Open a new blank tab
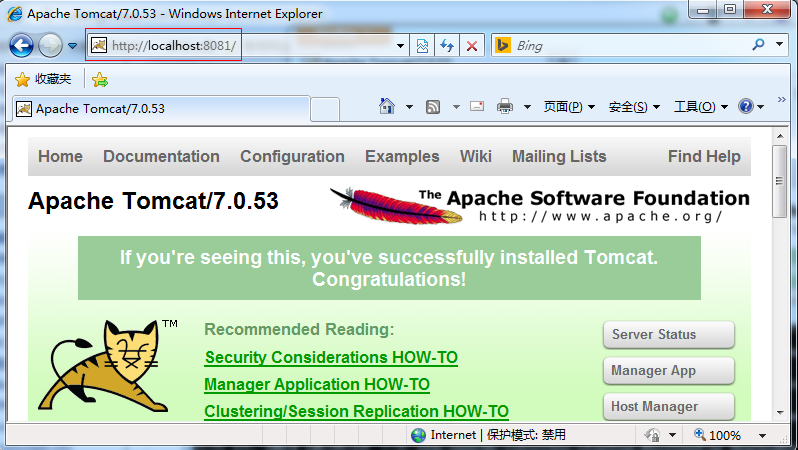 click(325, 109)
